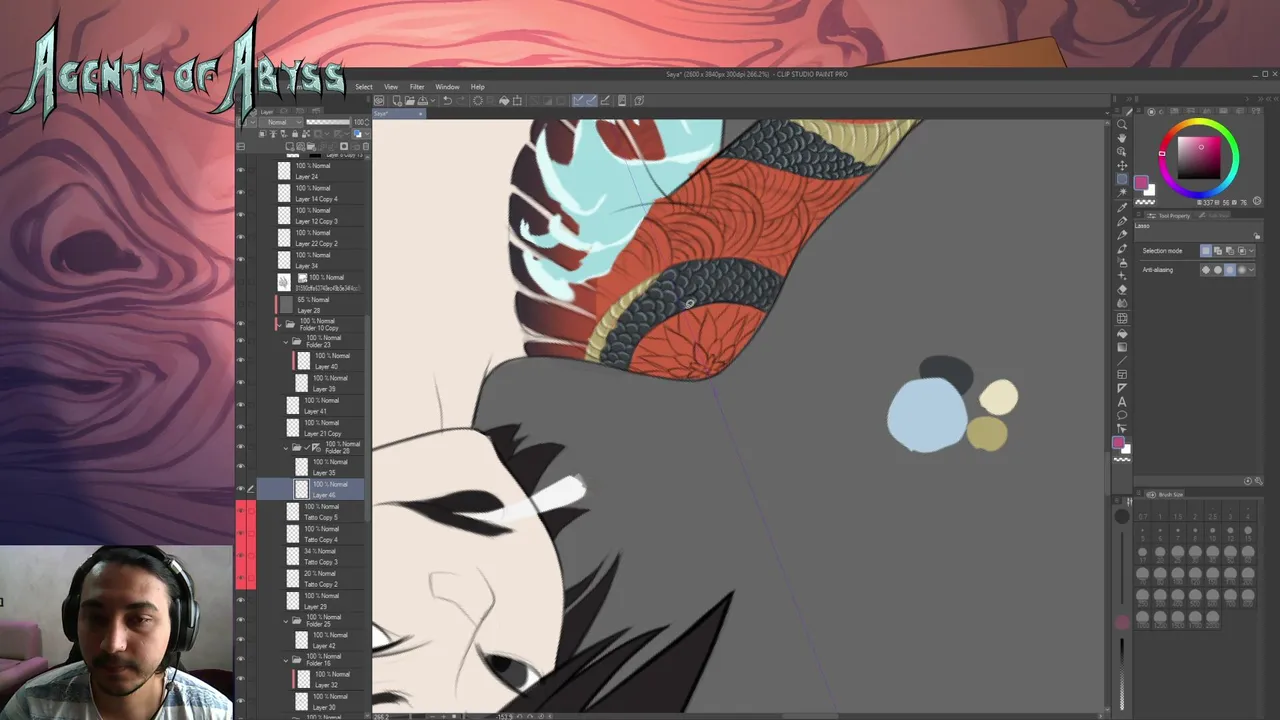Toggle visibility of Layer 29
This screenshot has width=1280, height=720.
240,600
